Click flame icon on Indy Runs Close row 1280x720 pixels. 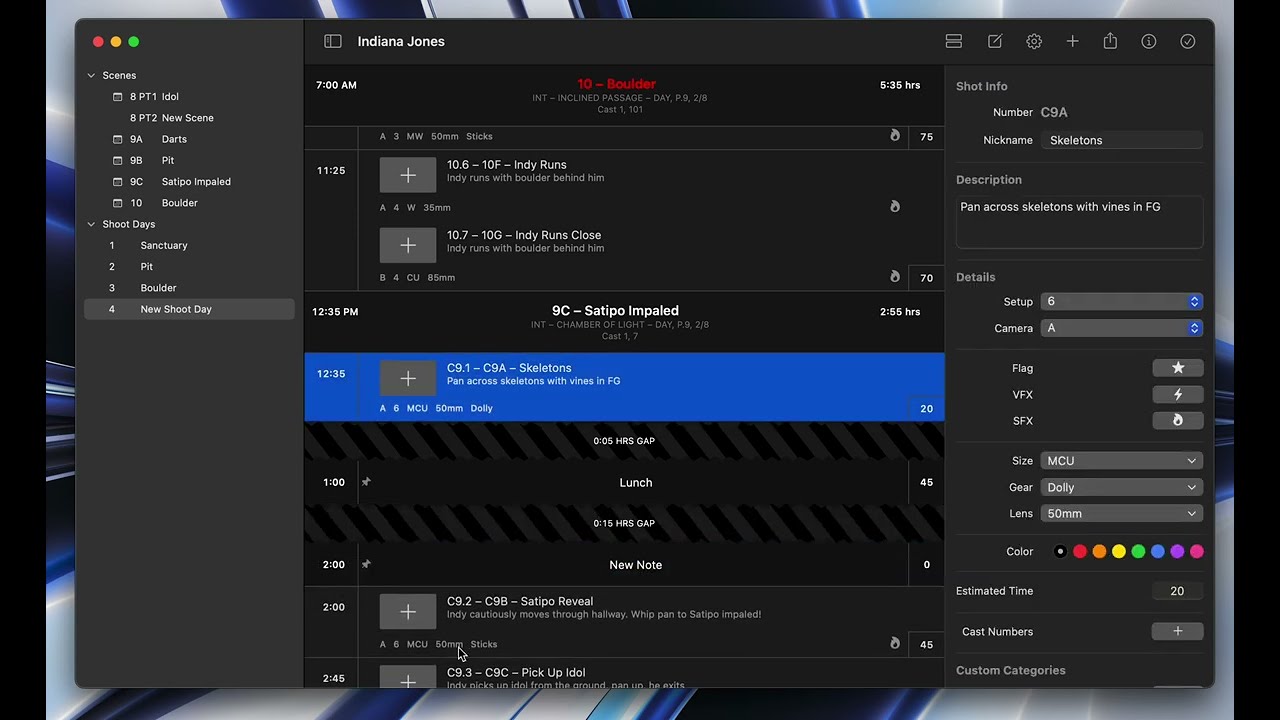(x=895, y=277)
